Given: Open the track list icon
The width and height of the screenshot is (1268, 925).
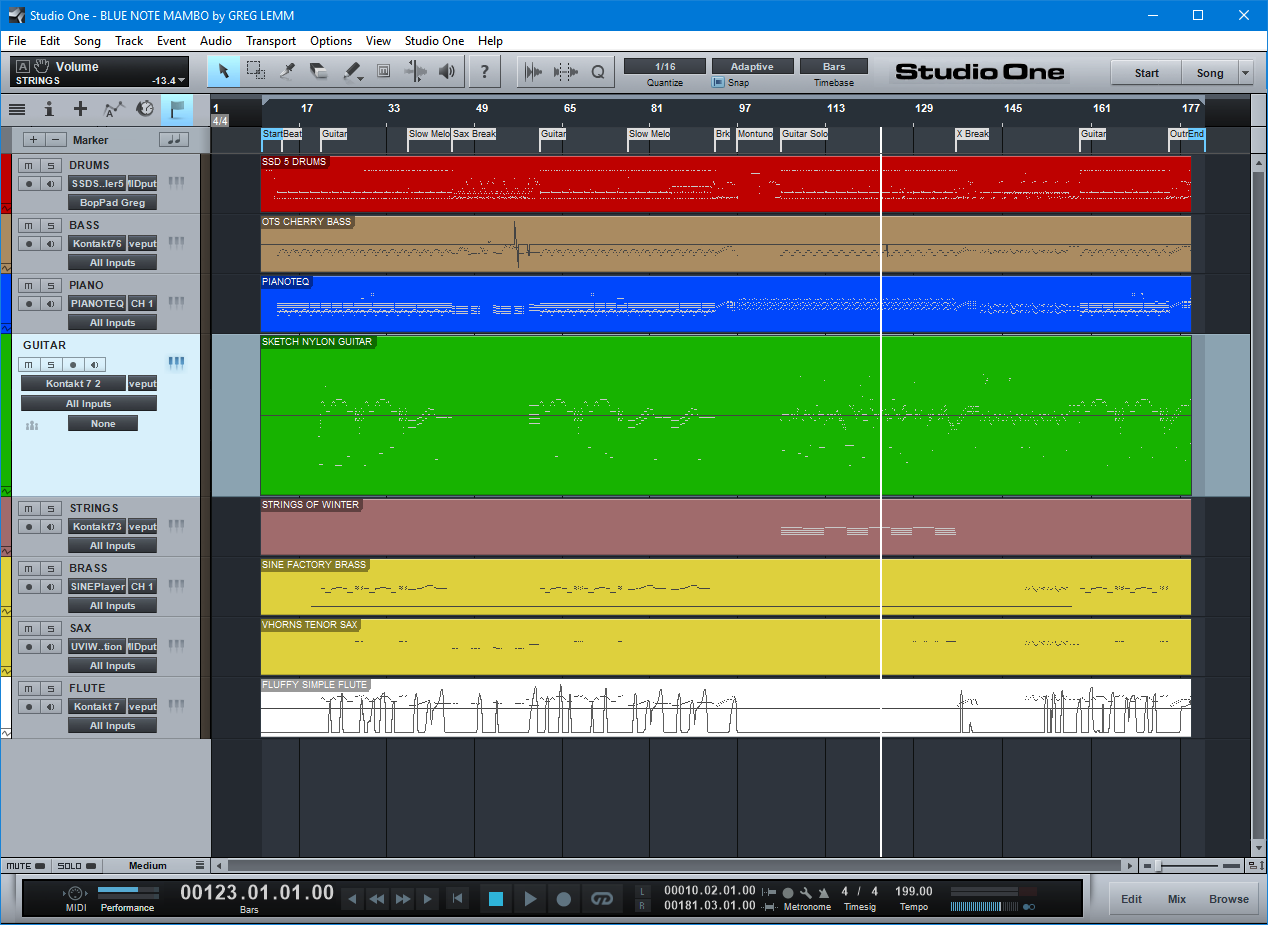Looking at the screenshot, I should (x=17, y=109).
